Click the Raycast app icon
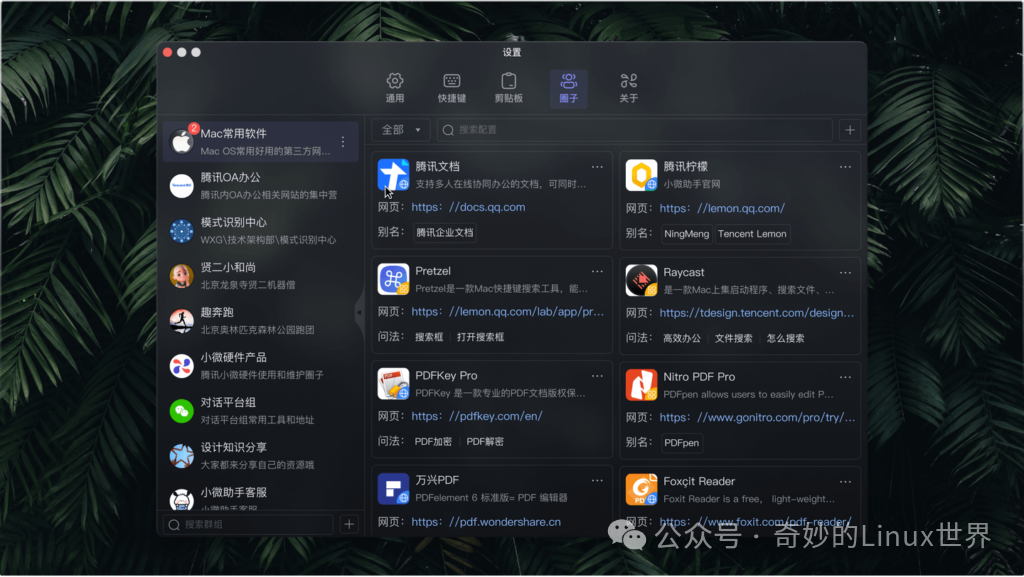Viewport: 1024px width, 577px height. [x=641, y=280]
